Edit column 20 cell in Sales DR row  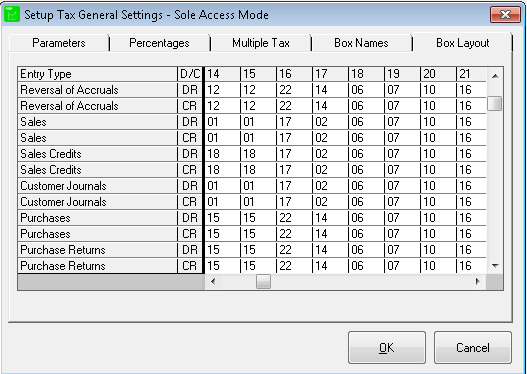[x=438, y=122]
